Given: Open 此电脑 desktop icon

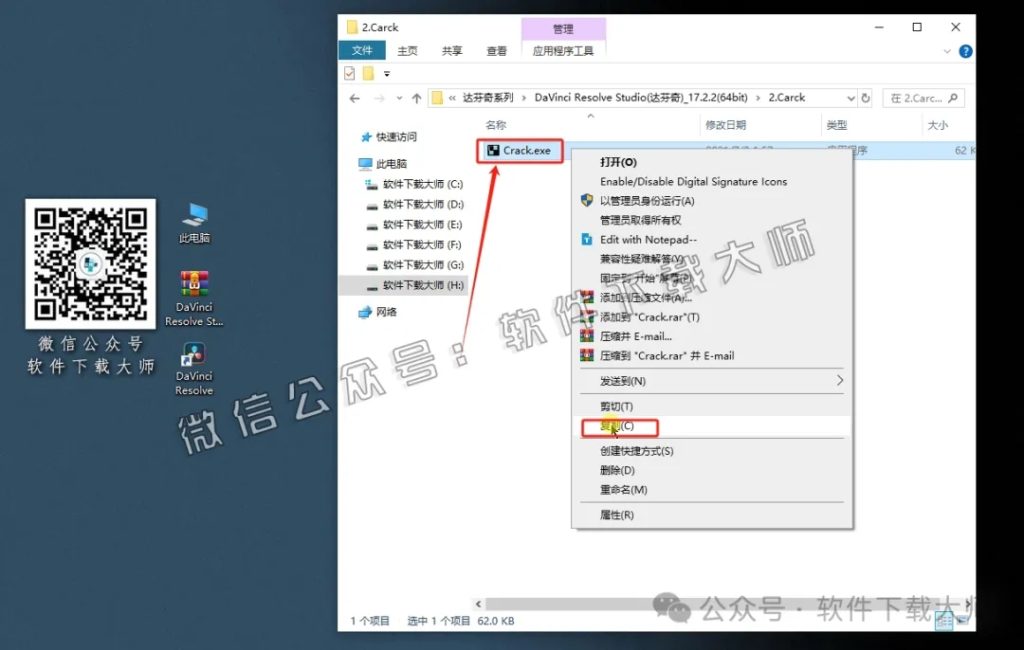Looking at the screenshot, I should tap(192, 215).
